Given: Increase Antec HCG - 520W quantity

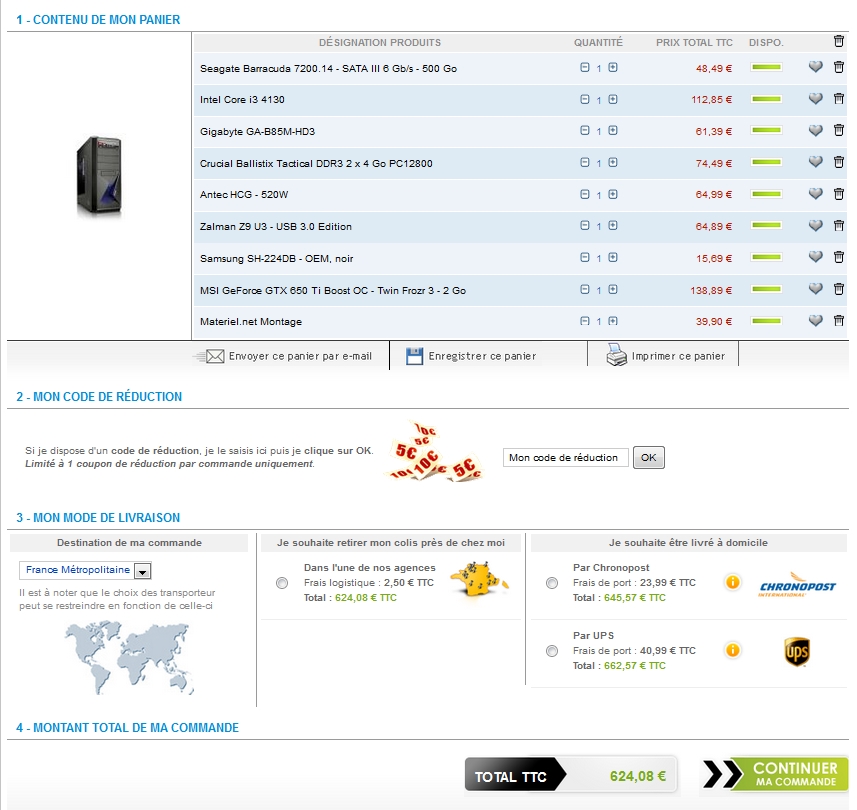Looking at the screenshot, I should (613, 194).
